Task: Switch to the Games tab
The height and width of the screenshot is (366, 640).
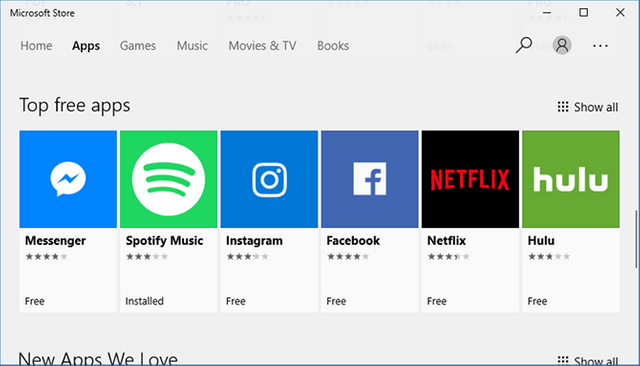Action: (138, 46)
